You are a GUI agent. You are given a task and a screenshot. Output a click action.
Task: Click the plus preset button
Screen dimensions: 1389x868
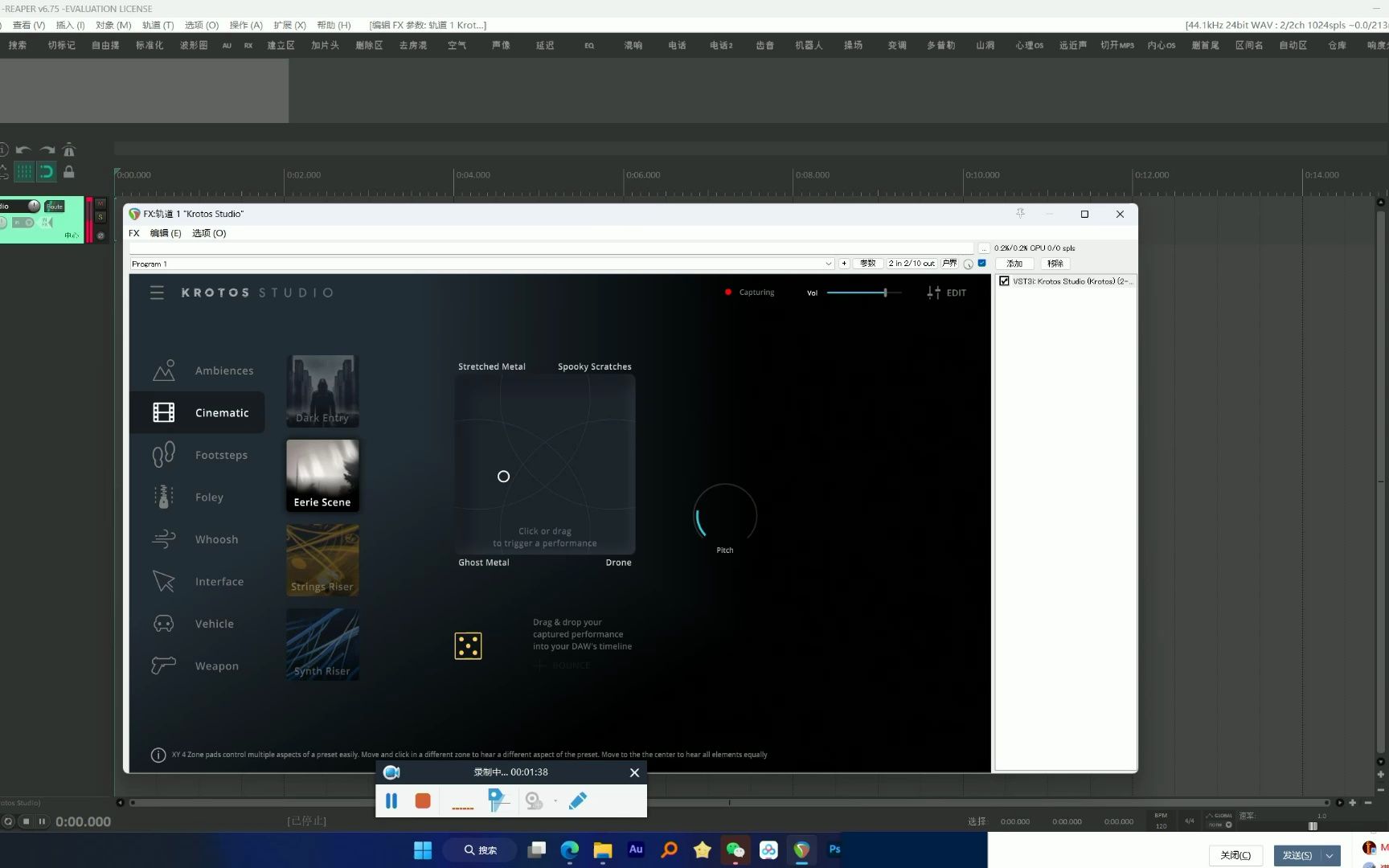[844, 264]
